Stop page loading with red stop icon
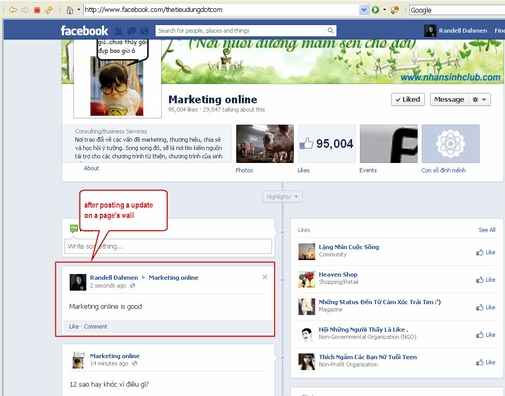The height and width of the screenshot is (396, 505). click(x=37, y=10)
